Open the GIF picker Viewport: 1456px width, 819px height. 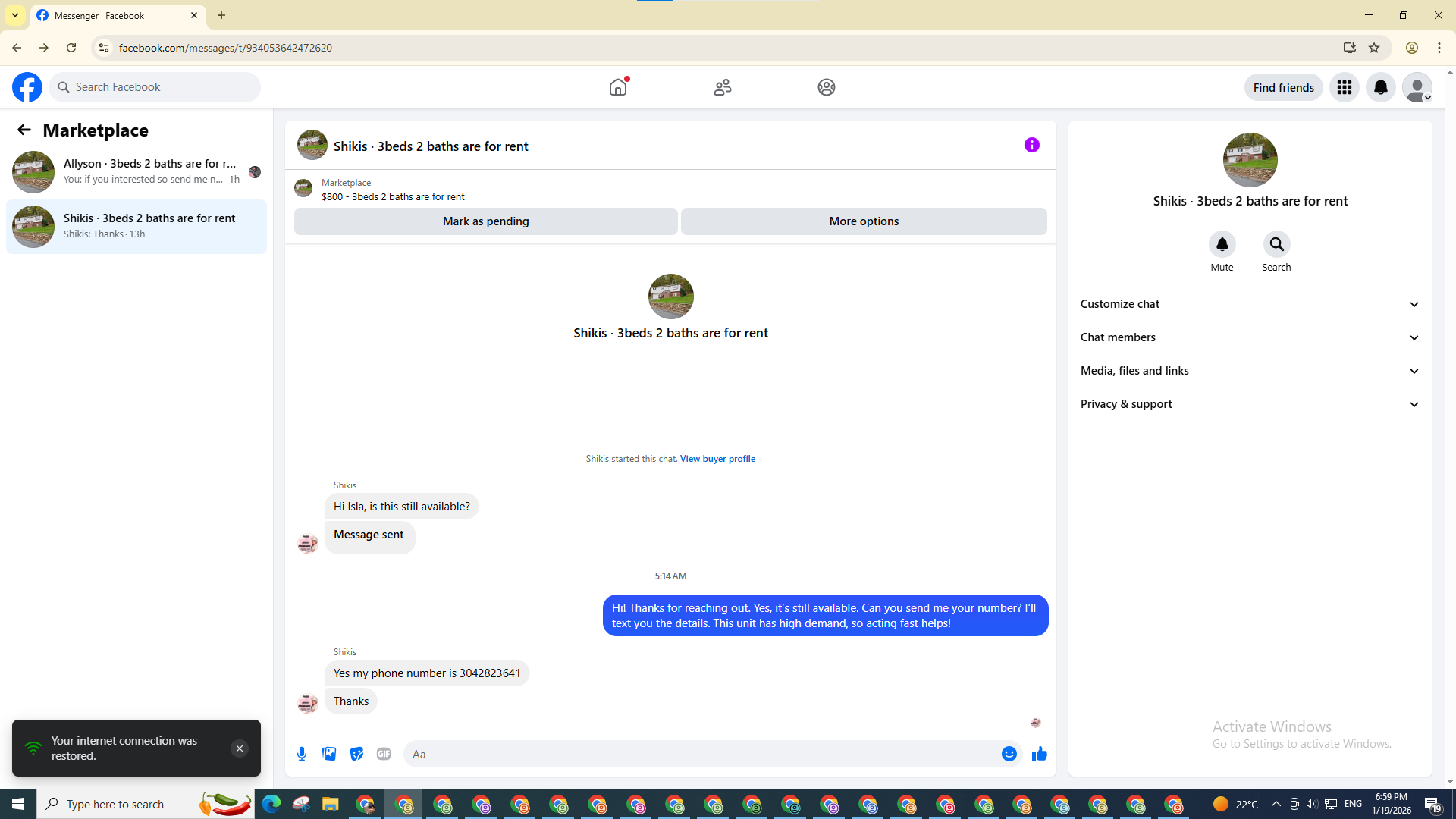point(384,754)
